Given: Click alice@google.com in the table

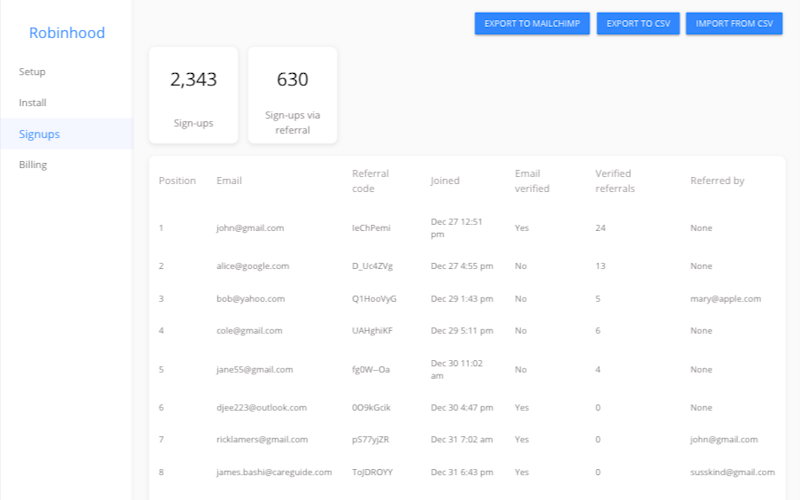Looking at the screenshot, I should click(252, 266).
